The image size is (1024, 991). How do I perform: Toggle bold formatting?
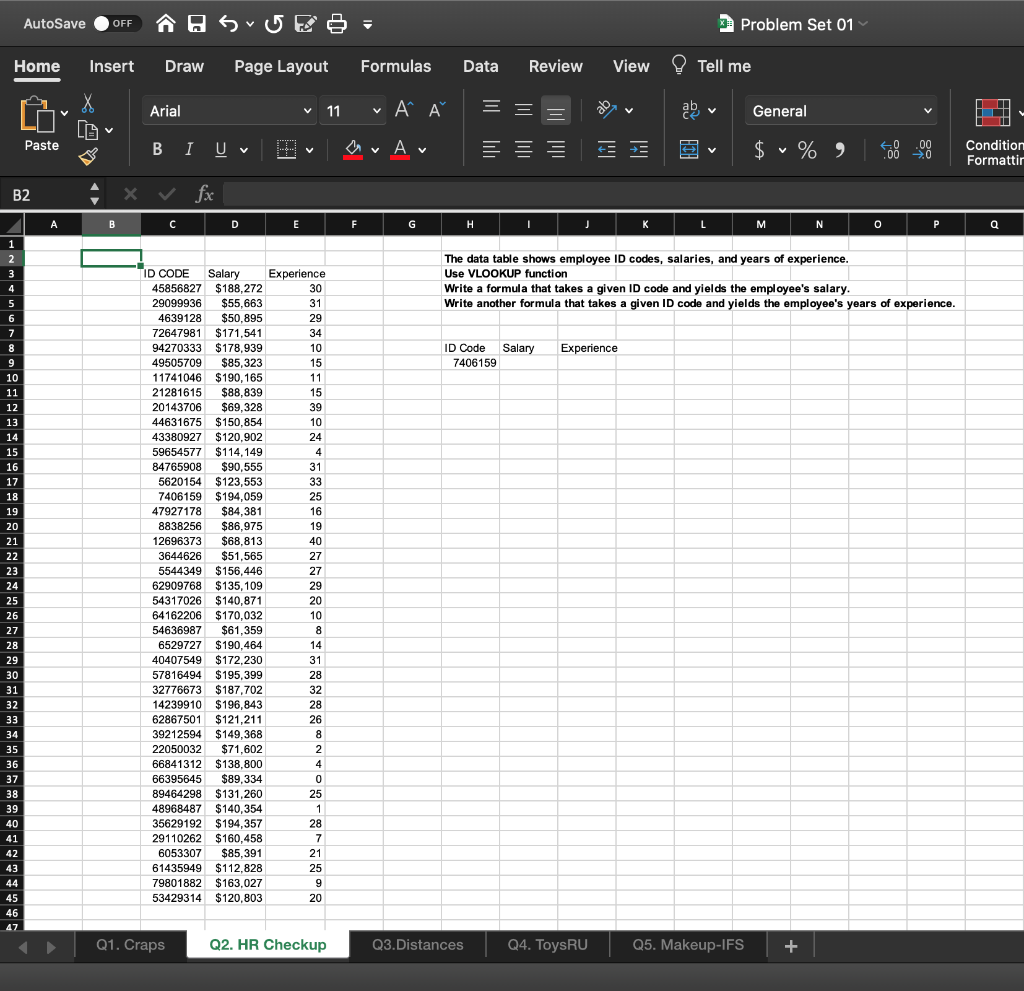[x=156, y=148]
